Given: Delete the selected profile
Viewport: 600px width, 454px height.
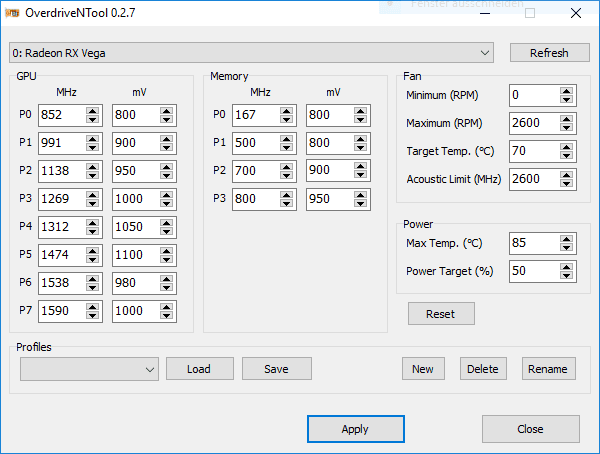Looking at the screenshot, I should (x=483, y=369).
